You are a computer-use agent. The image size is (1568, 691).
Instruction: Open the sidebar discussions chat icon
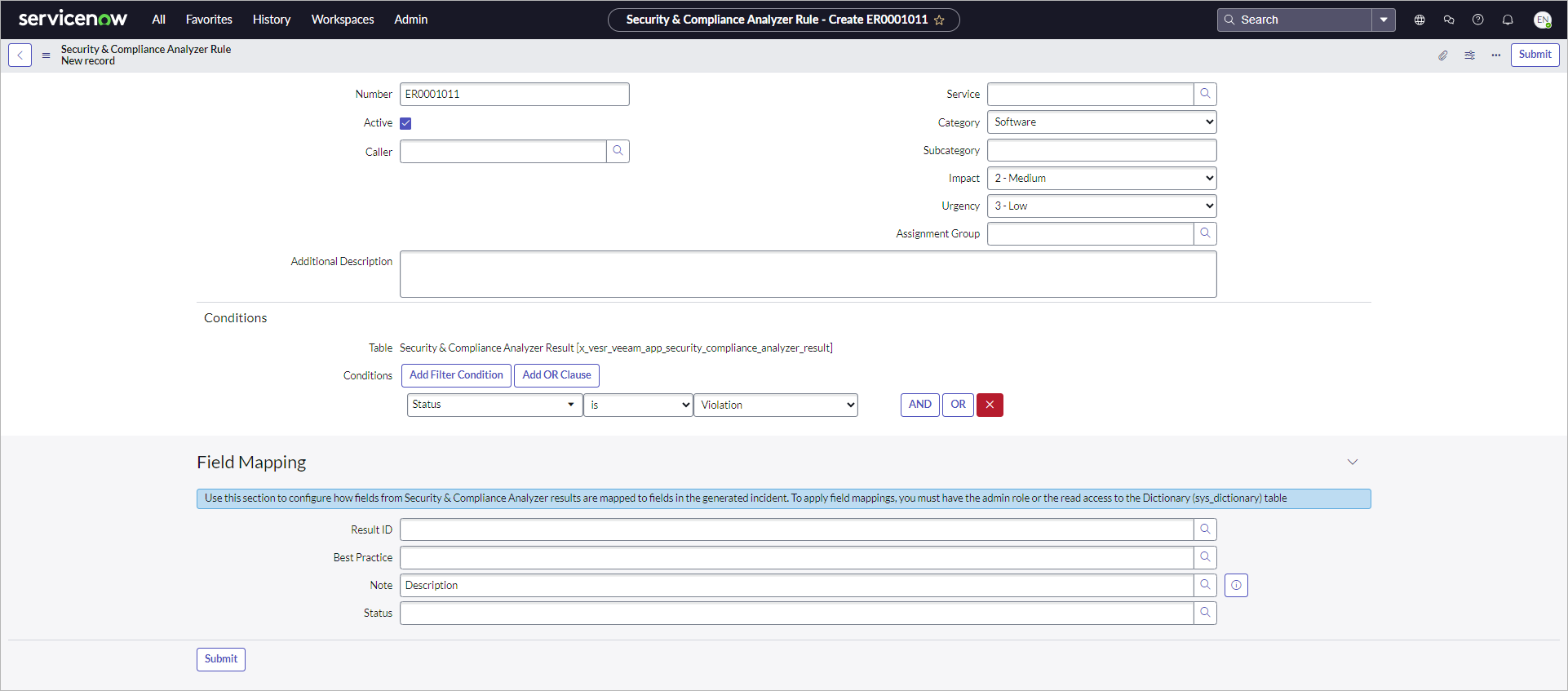[x=1449, y=20]
